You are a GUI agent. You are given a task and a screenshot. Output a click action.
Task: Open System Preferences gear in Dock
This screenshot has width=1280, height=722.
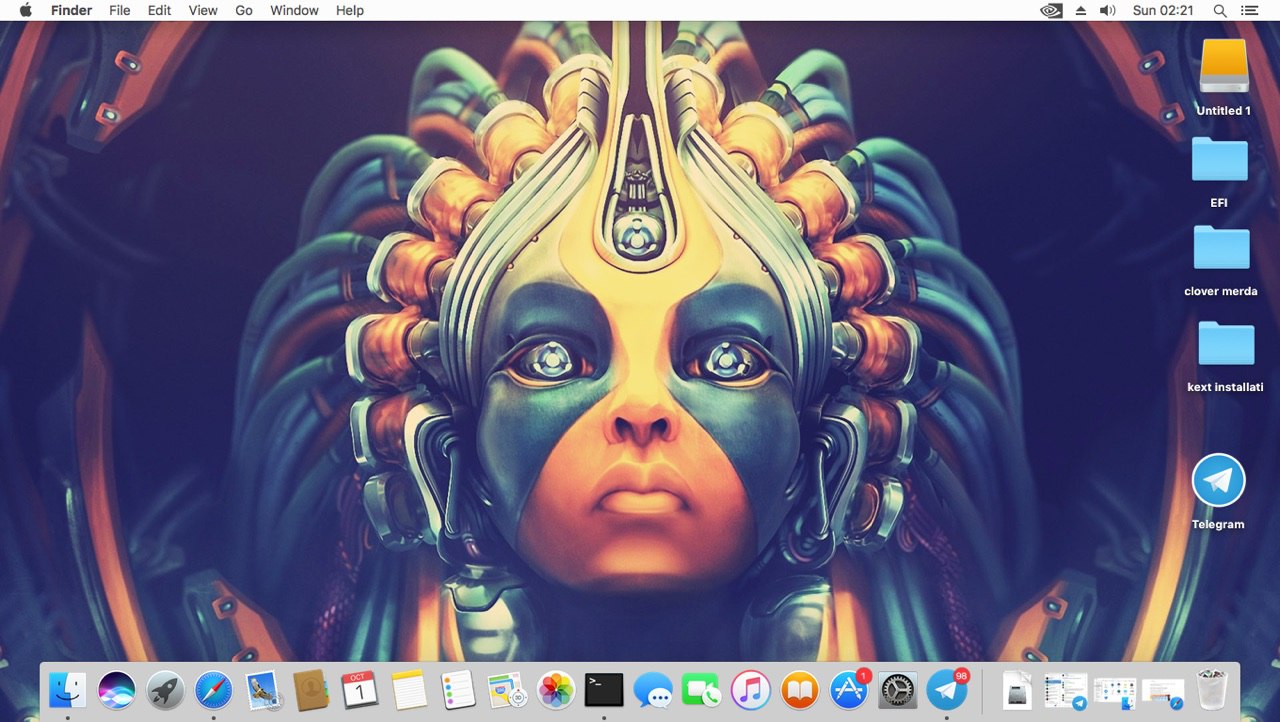coord(898,689)
